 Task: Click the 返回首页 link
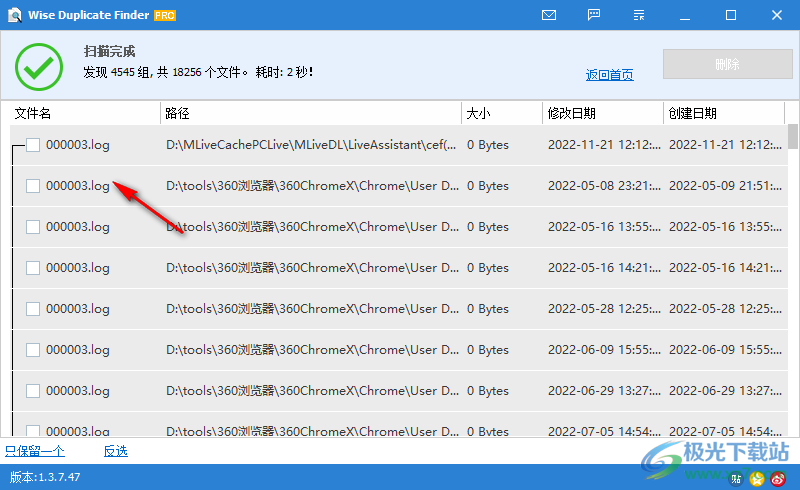pos(610,75)
